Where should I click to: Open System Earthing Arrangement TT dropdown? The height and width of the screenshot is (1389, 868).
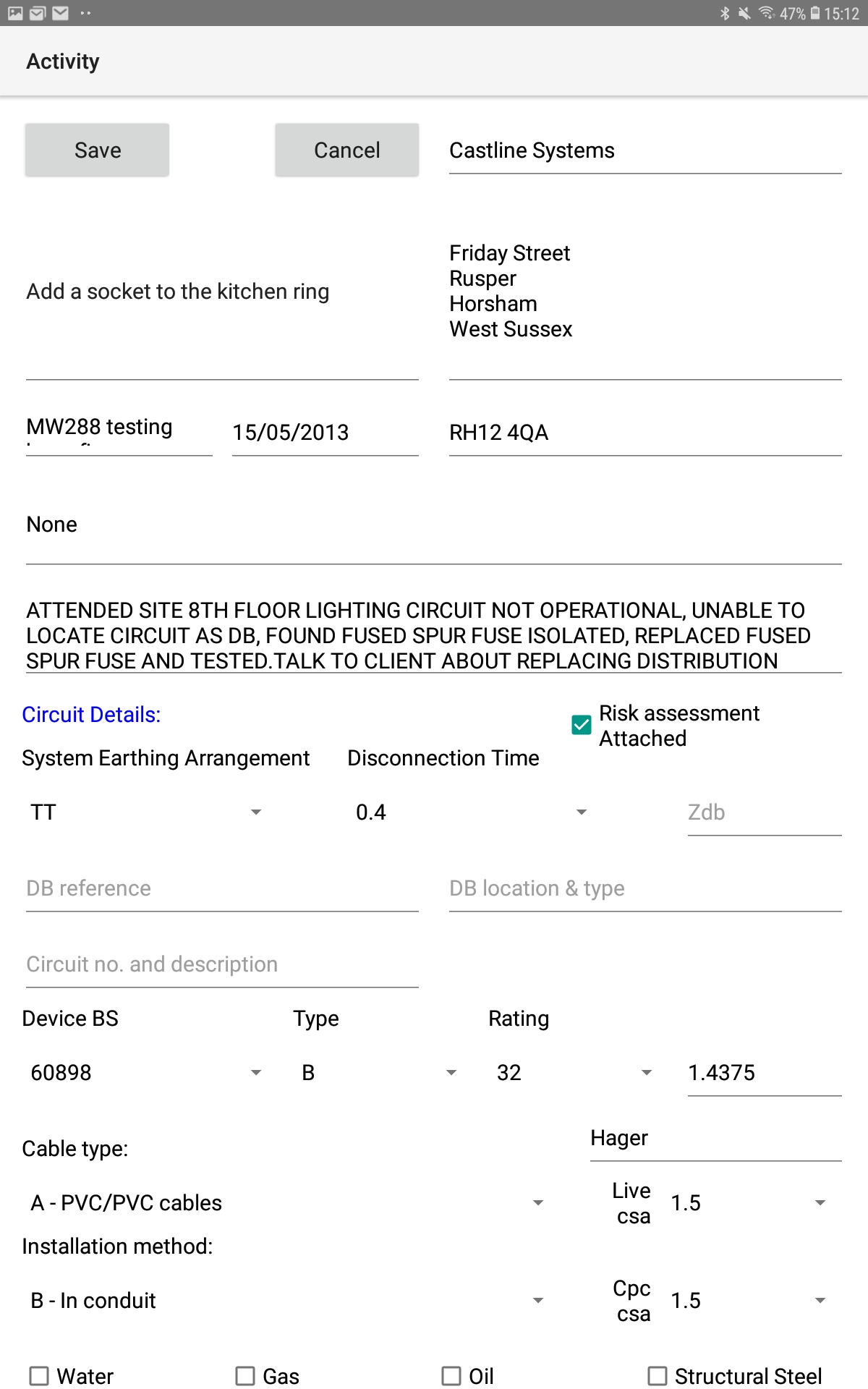[145, 812]
